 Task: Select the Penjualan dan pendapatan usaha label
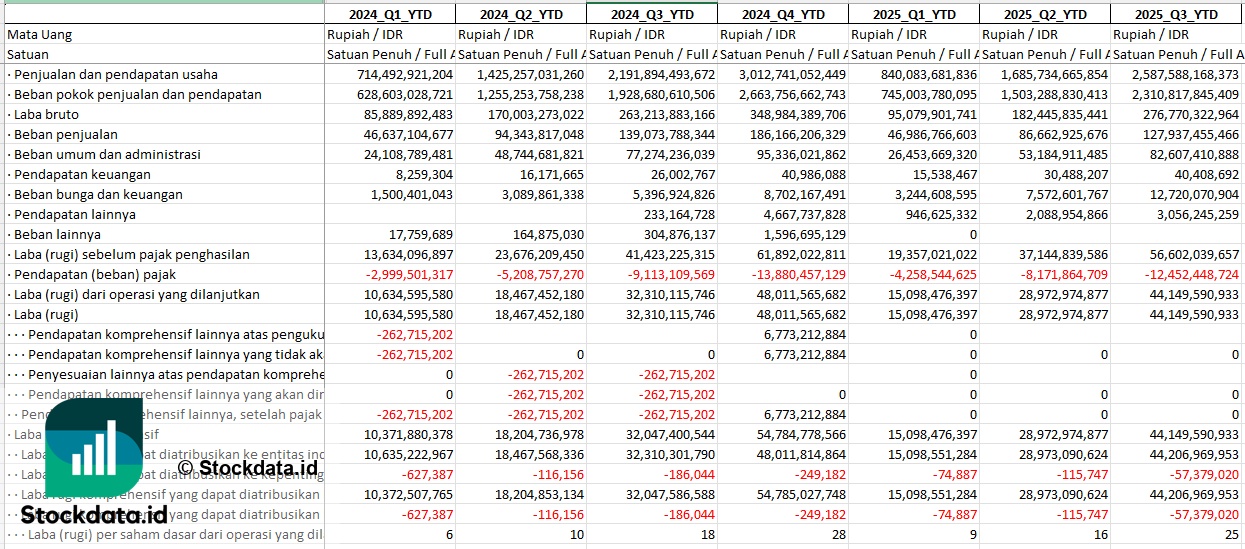(115, 74)
